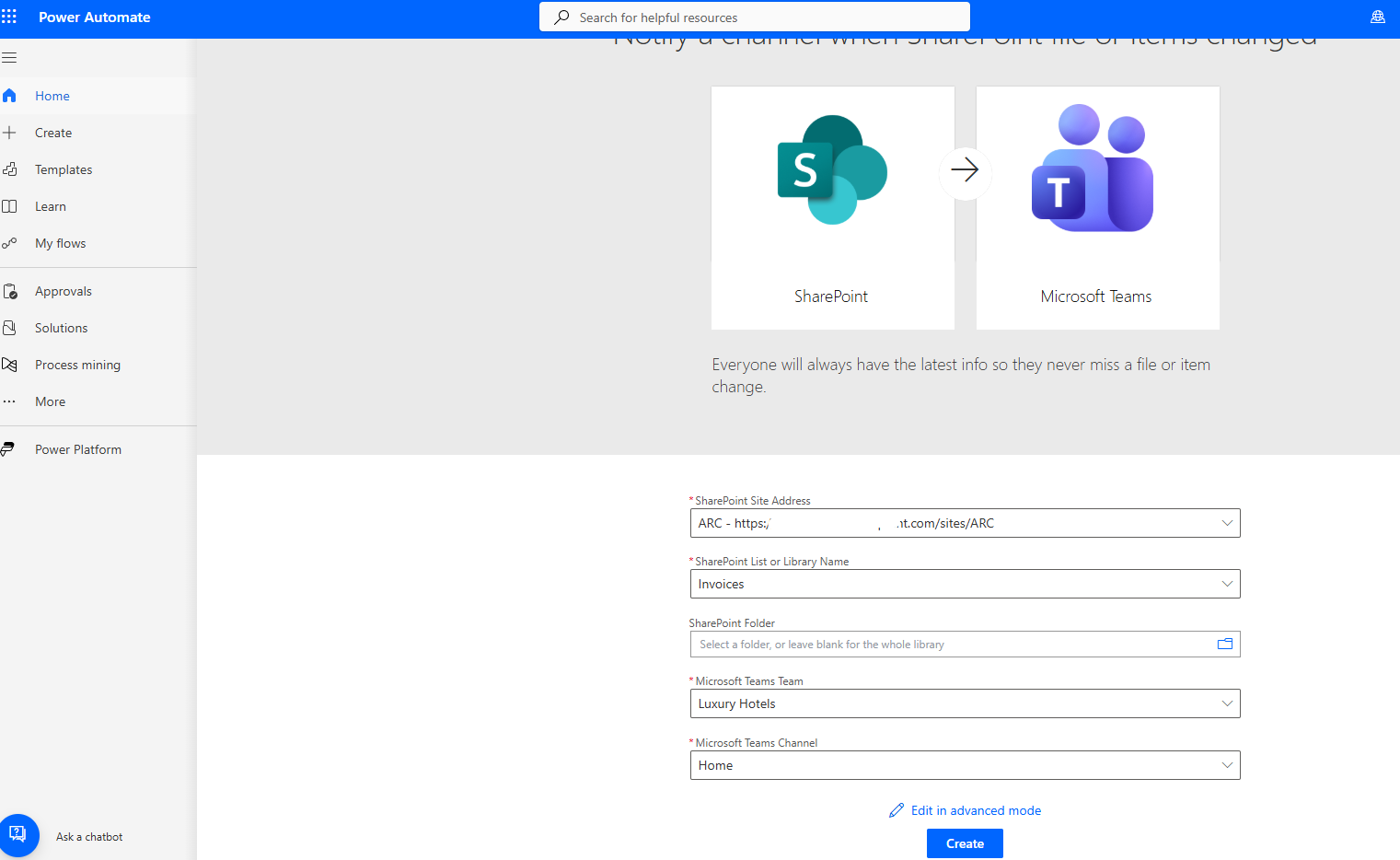
Task: Open the app launcher waffle icon
Action: (x=9, y=17)
